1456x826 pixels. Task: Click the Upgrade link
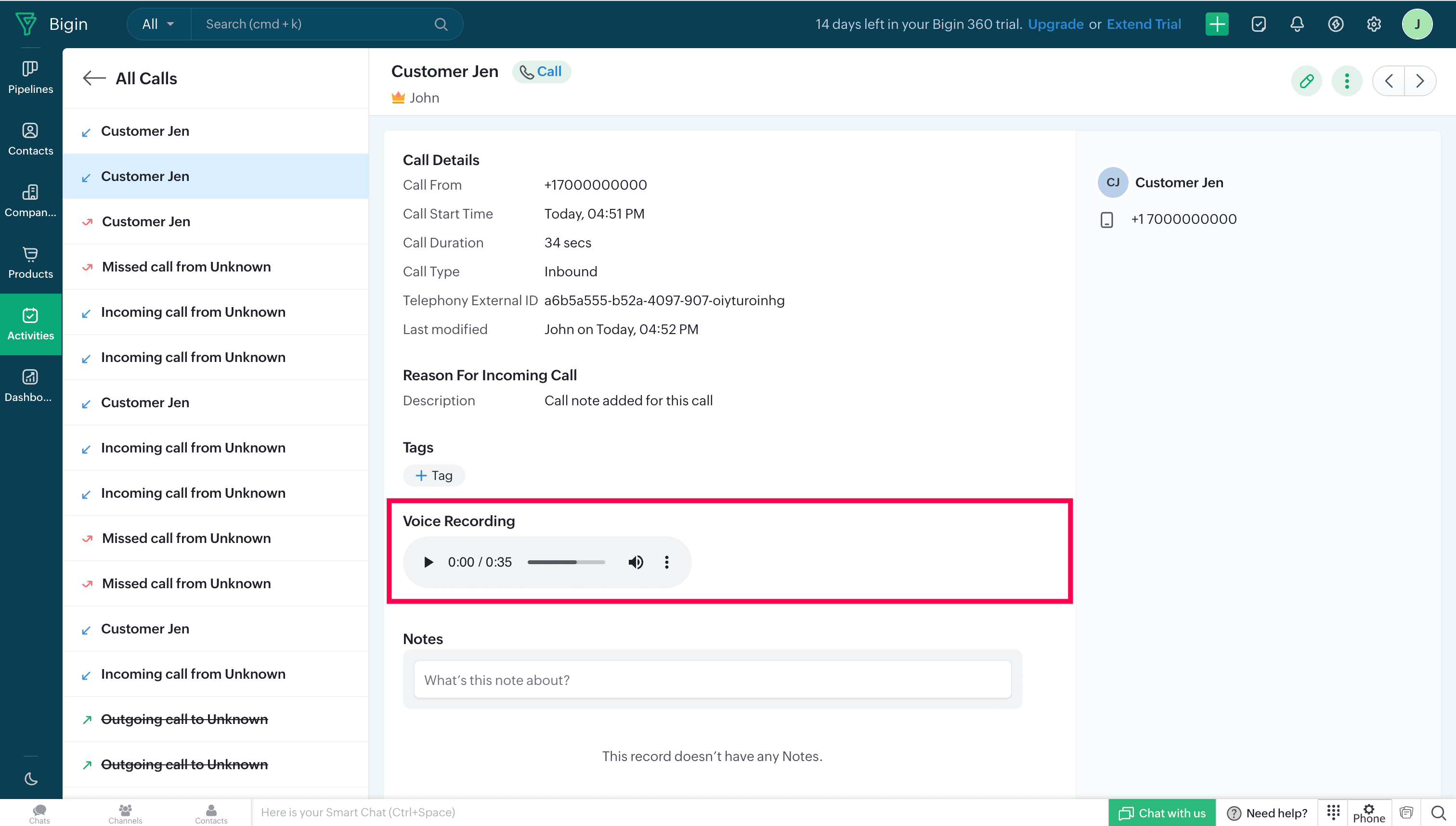pos(1055,24)
